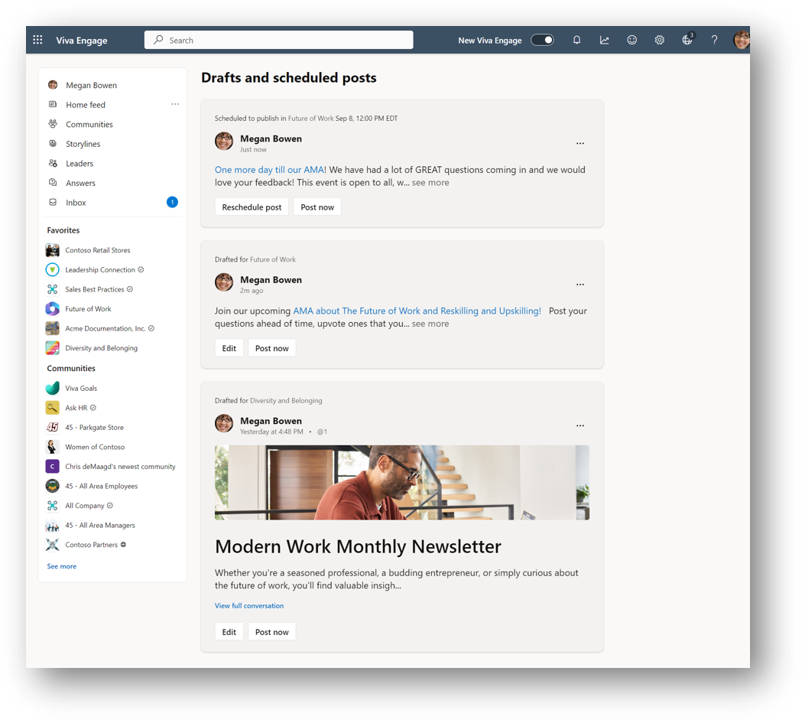Open help question mark icon
Viewport: 802px width, 720px height.
[715, 40]
